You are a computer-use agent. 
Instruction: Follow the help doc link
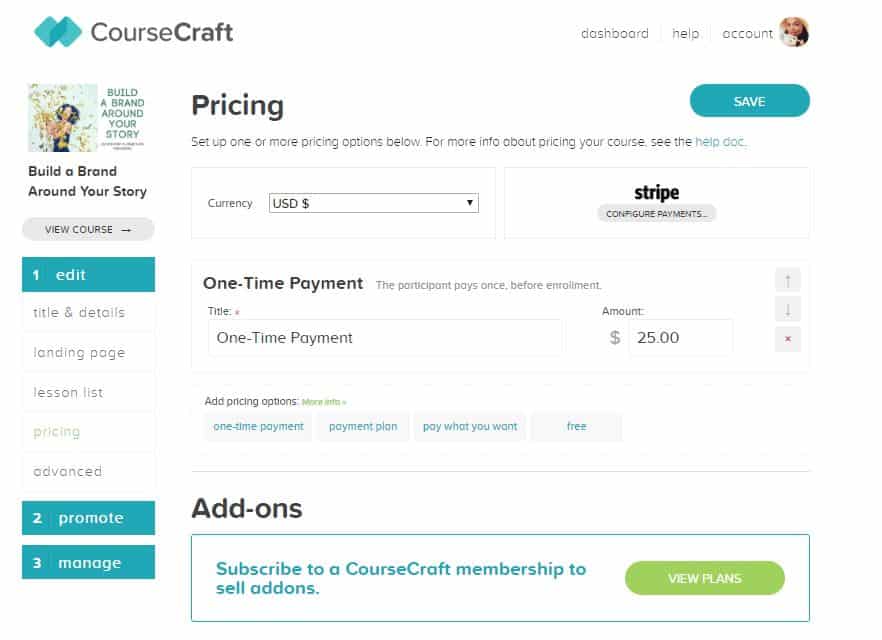[x=719, y=142]
